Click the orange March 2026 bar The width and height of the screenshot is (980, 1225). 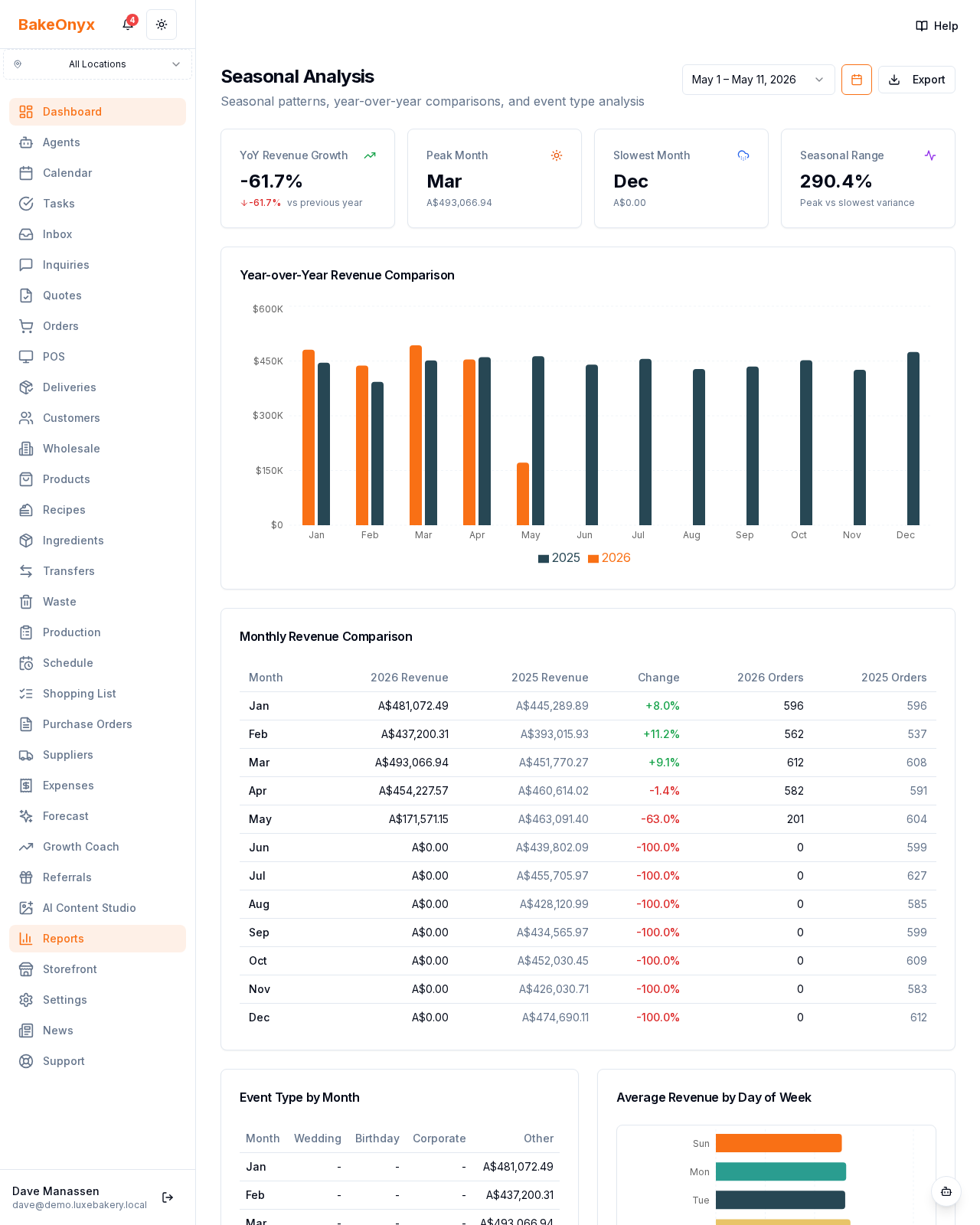click(x=416, y=435)
